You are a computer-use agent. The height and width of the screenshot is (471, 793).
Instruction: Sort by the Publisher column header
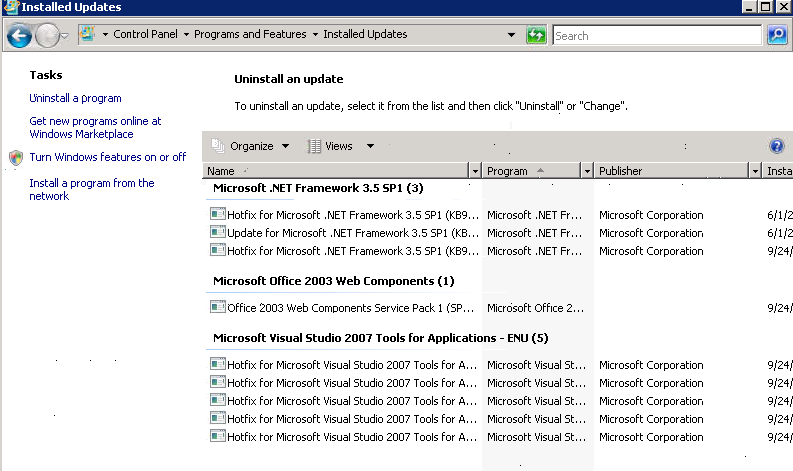coord(671,171)
